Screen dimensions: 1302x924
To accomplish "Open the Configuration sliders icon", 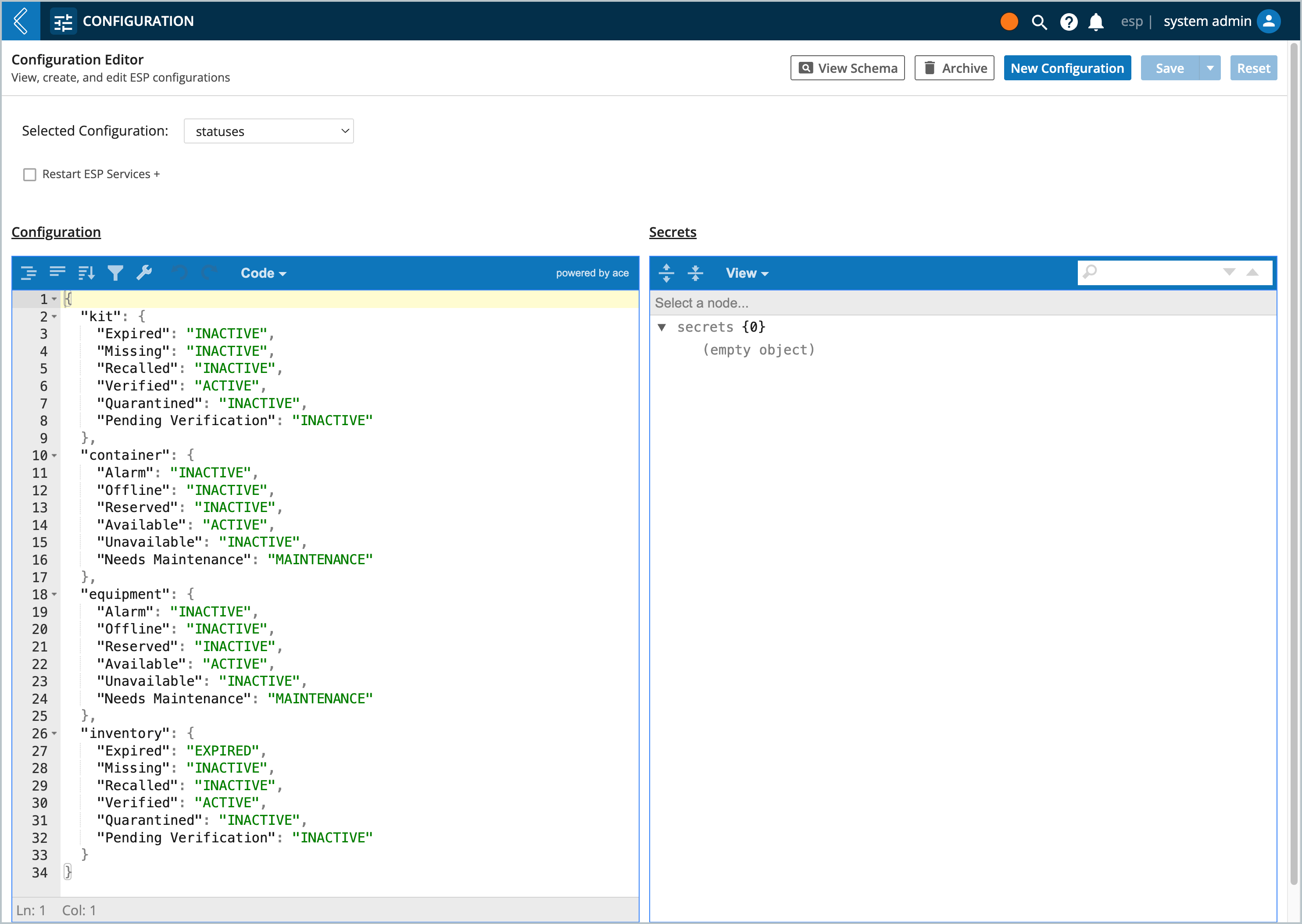I will tap(63, 21).
